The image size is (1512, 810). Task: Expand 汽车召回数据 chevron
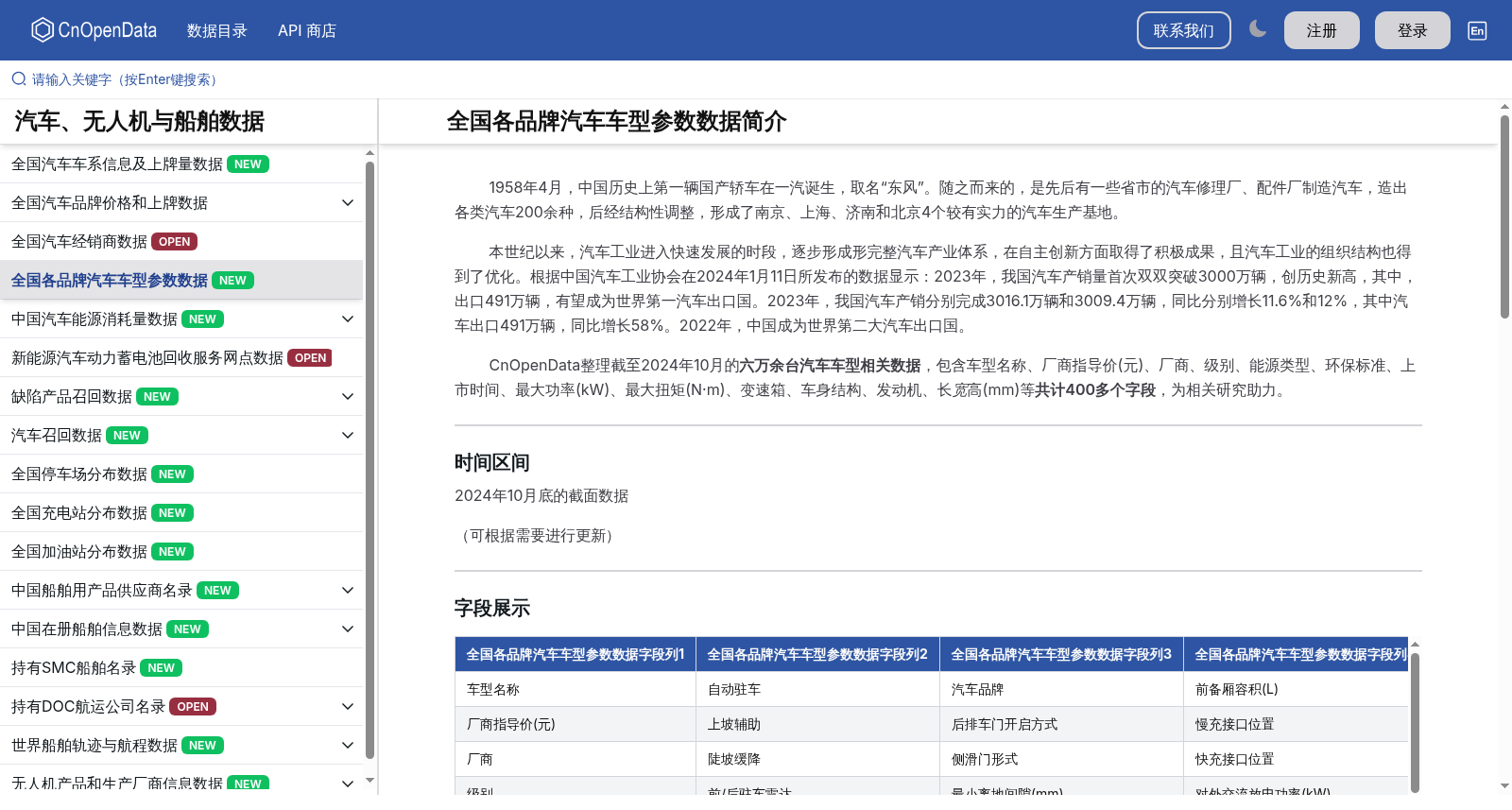click(x=348, y=435)
